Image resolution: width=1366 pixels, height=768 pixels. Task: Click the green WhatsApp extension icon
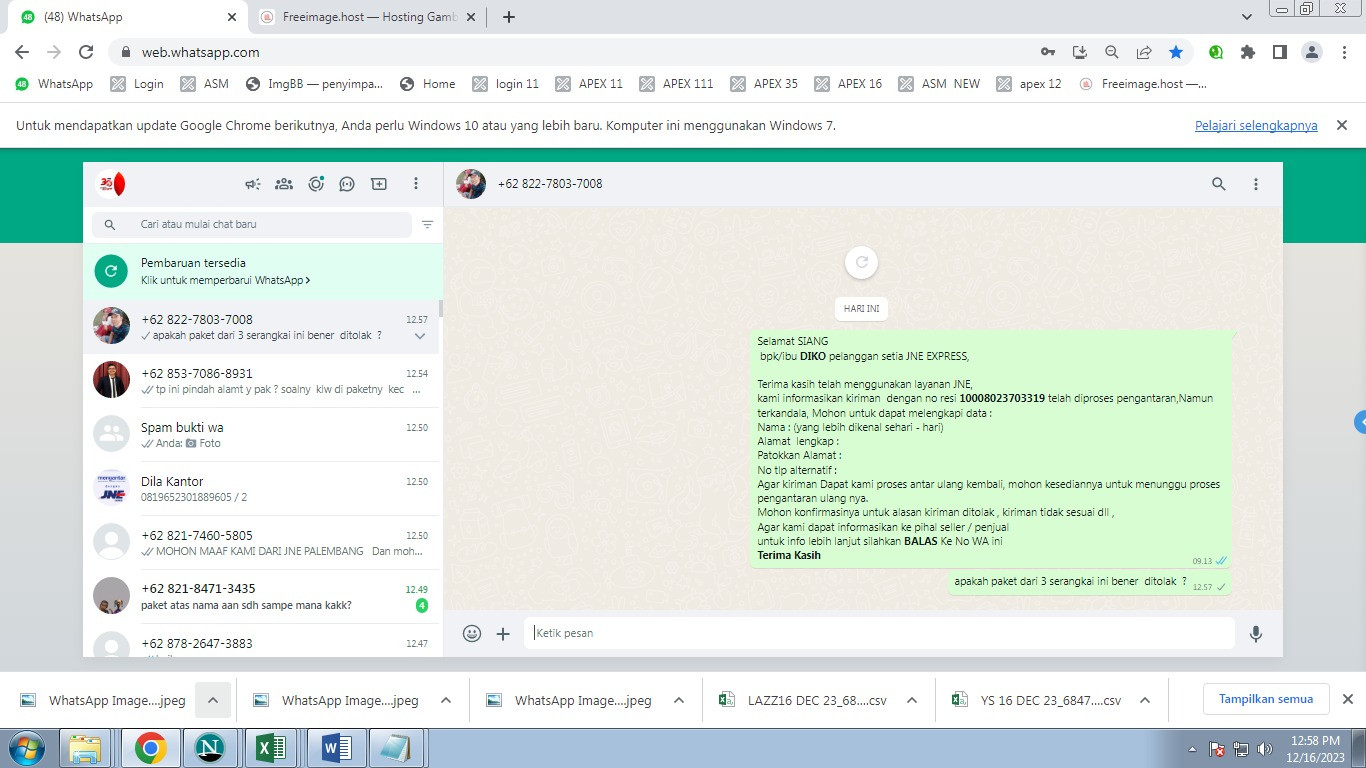tap(1216, 52)
